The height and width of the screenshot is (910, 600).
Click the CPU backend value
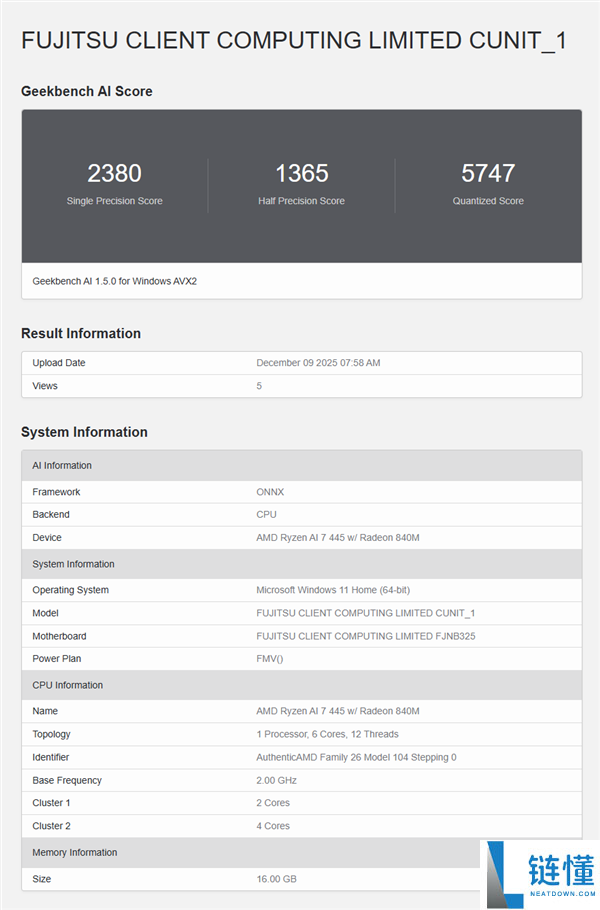pos(266,514)
